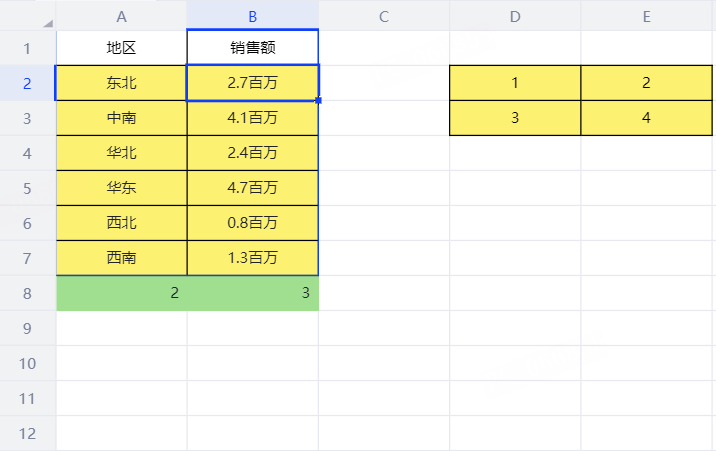The width and height of the screenshot is (716, 451).
Task: Click the 0.8百万 cell
Action: click(252, 223)
